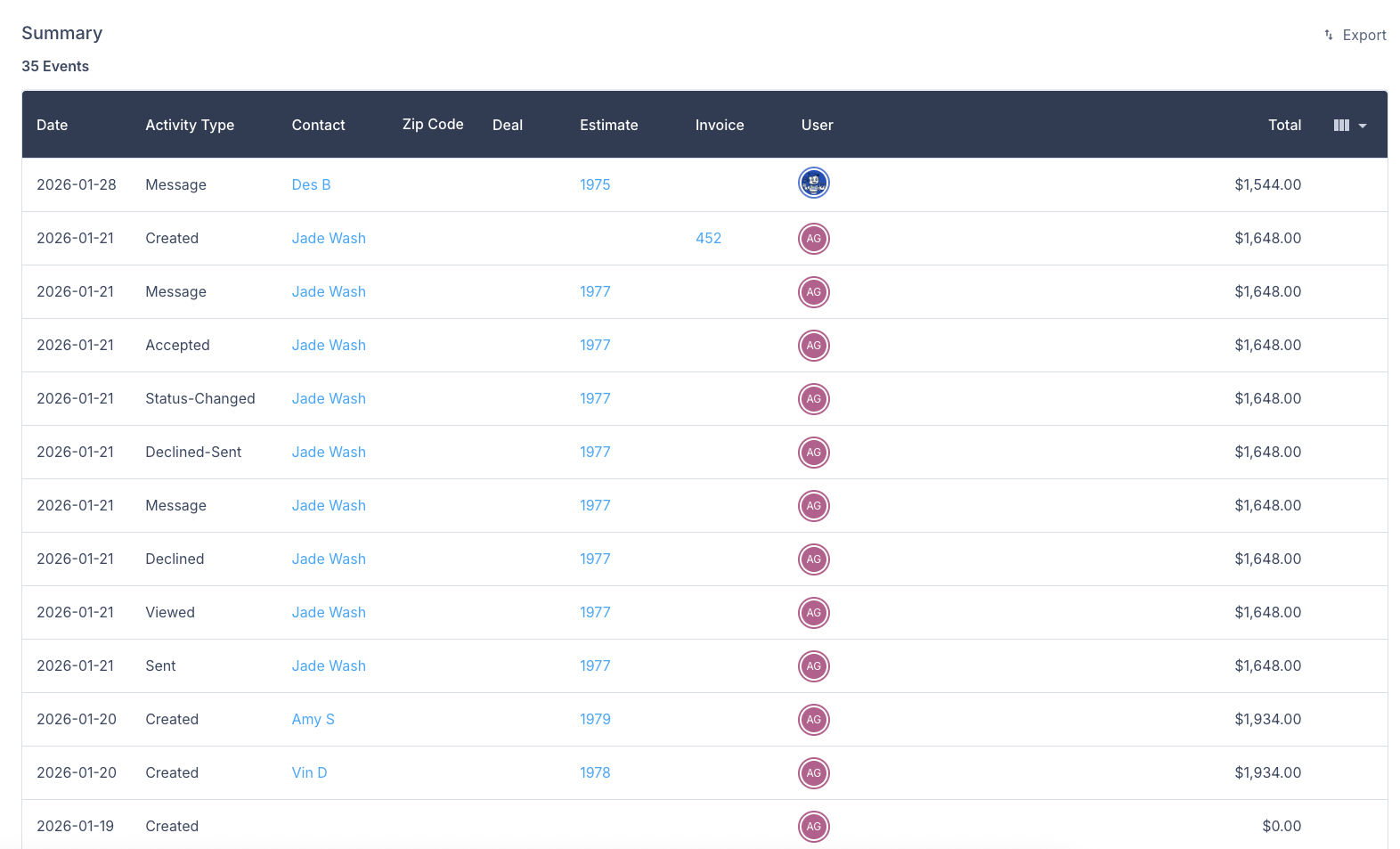Sort by the Total column header
Viewport: 1400px width, 849px height.
click(1284, 126)
